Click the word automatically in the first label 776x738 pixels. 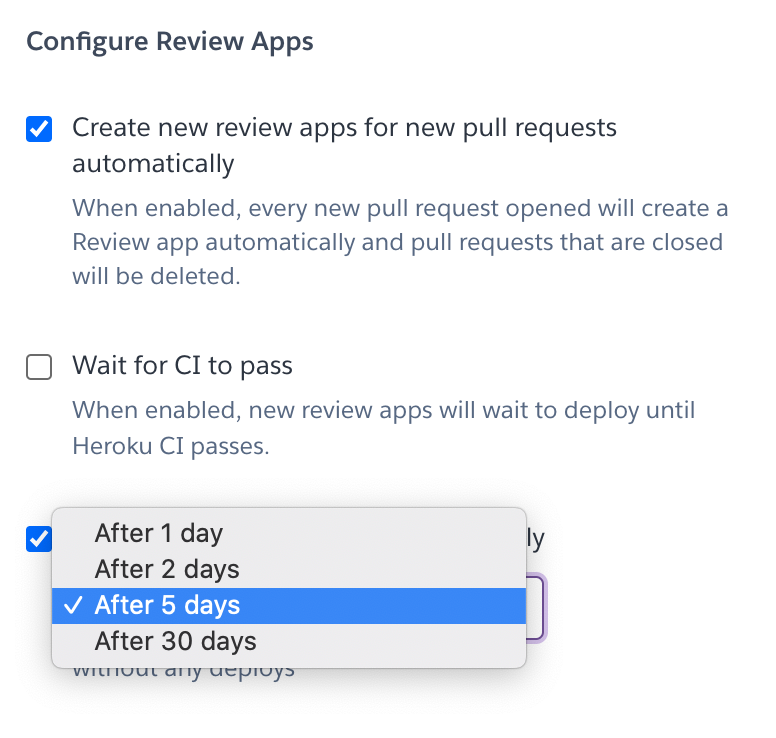[x=153, y=163]
